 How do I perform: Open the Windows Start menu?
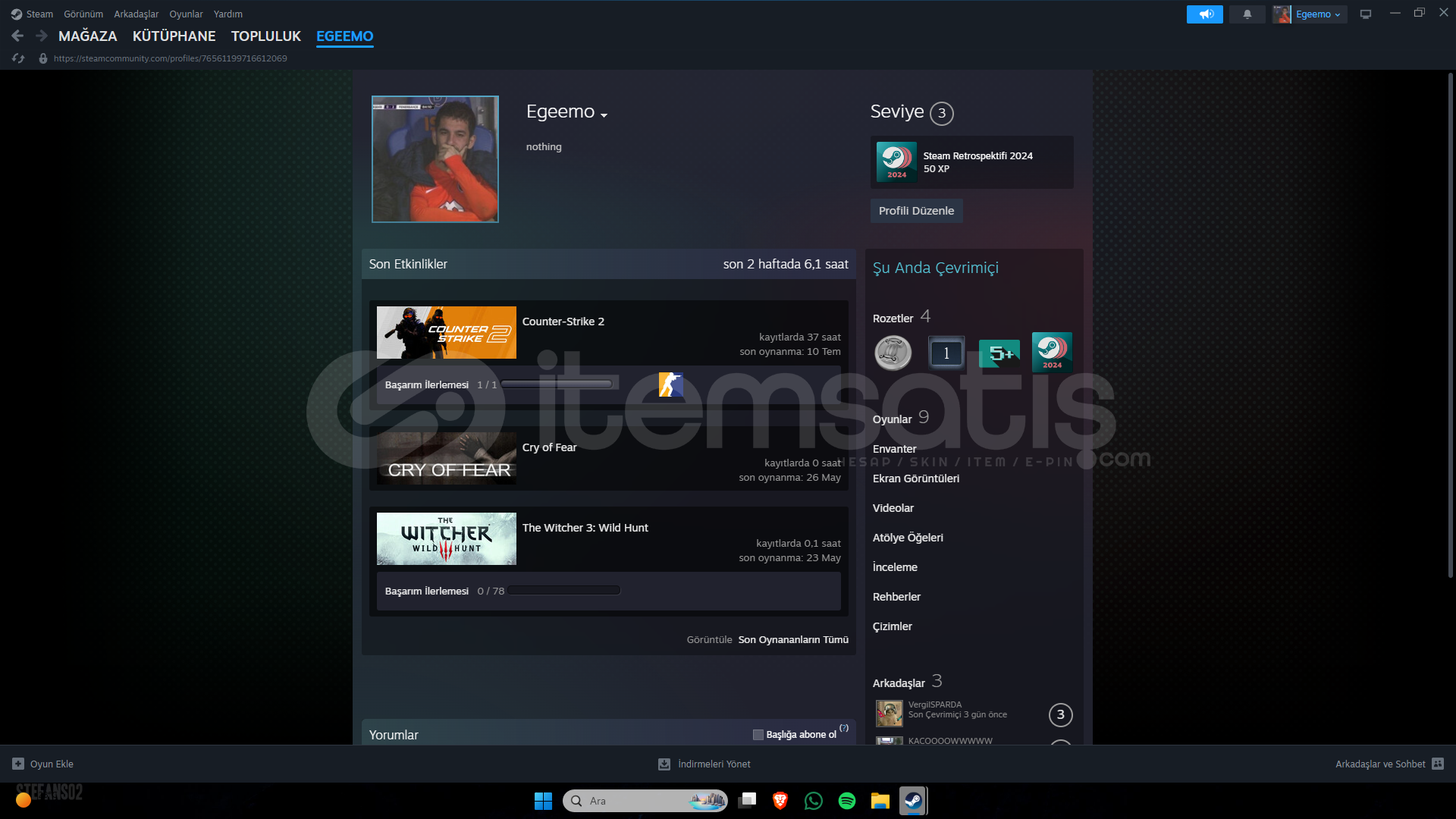543,801
